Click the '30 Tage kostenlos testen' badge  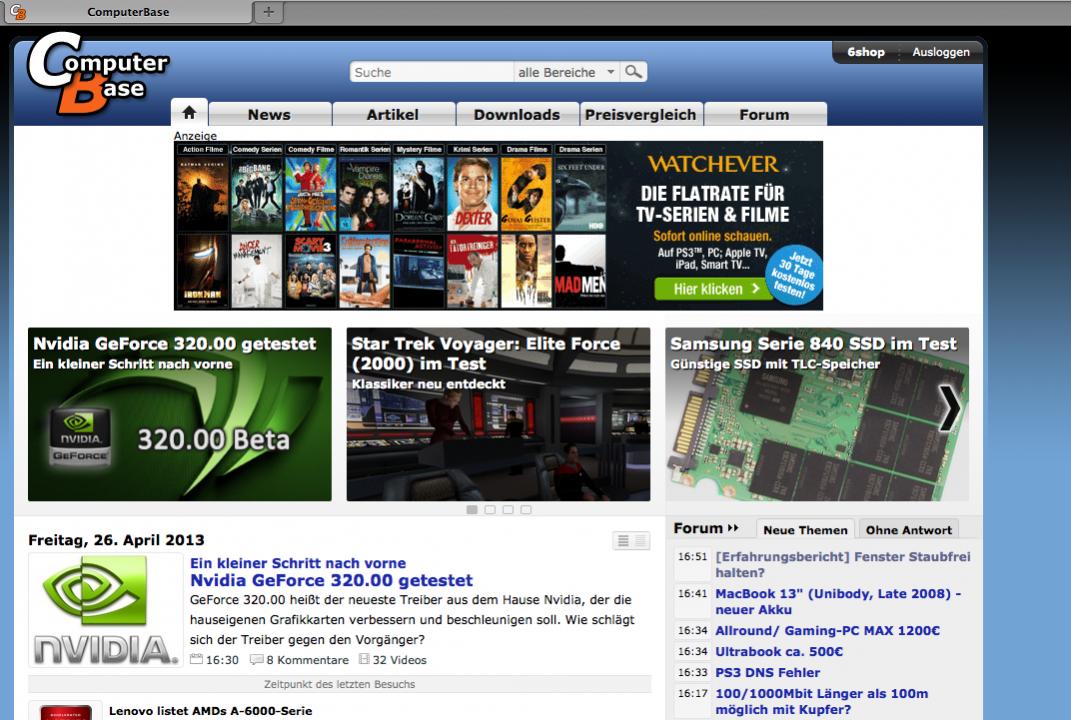tap(794, 275)
